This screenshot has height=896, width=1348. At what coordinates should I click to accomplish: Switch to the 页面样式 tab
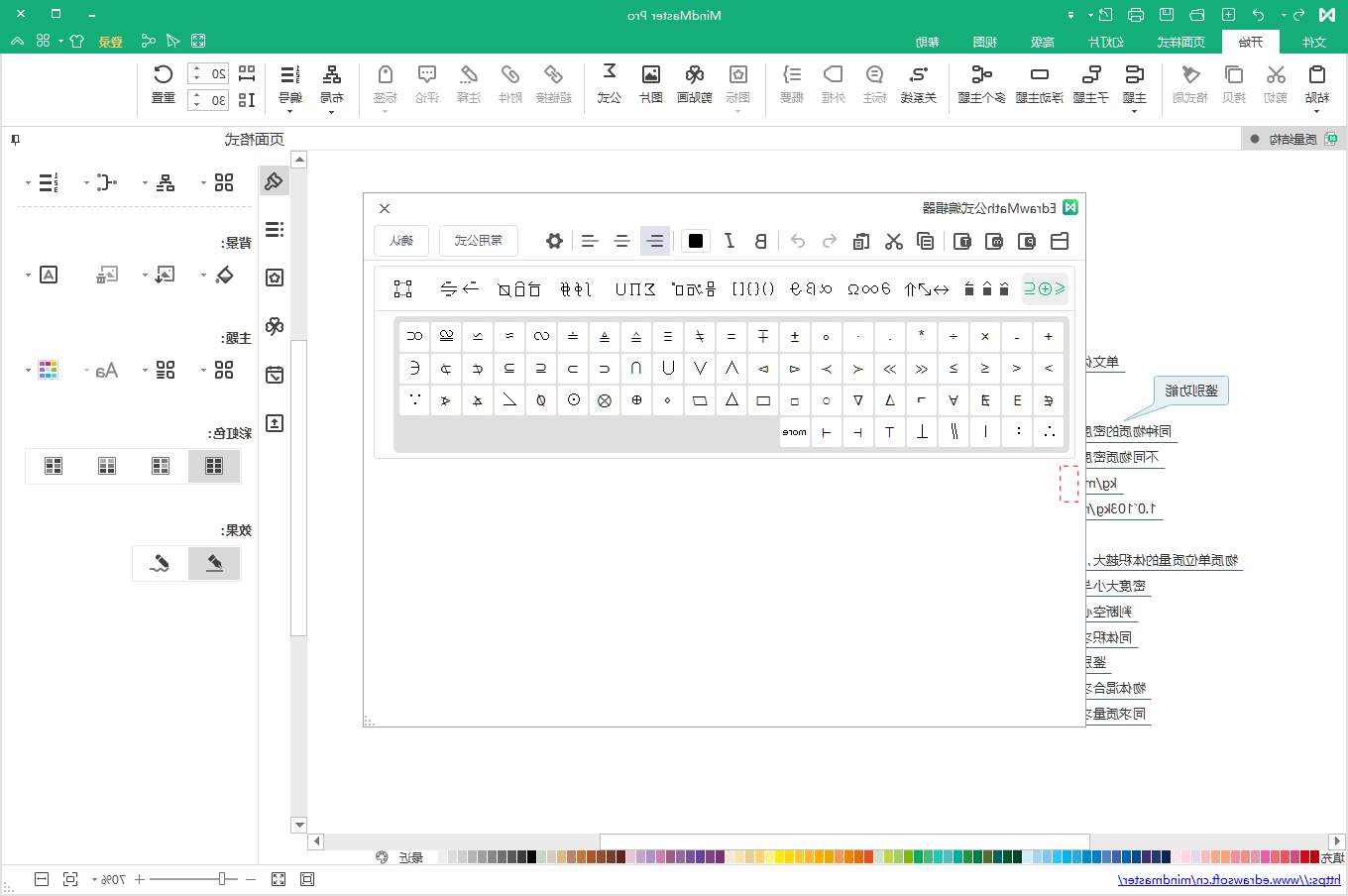(1181, 42)
